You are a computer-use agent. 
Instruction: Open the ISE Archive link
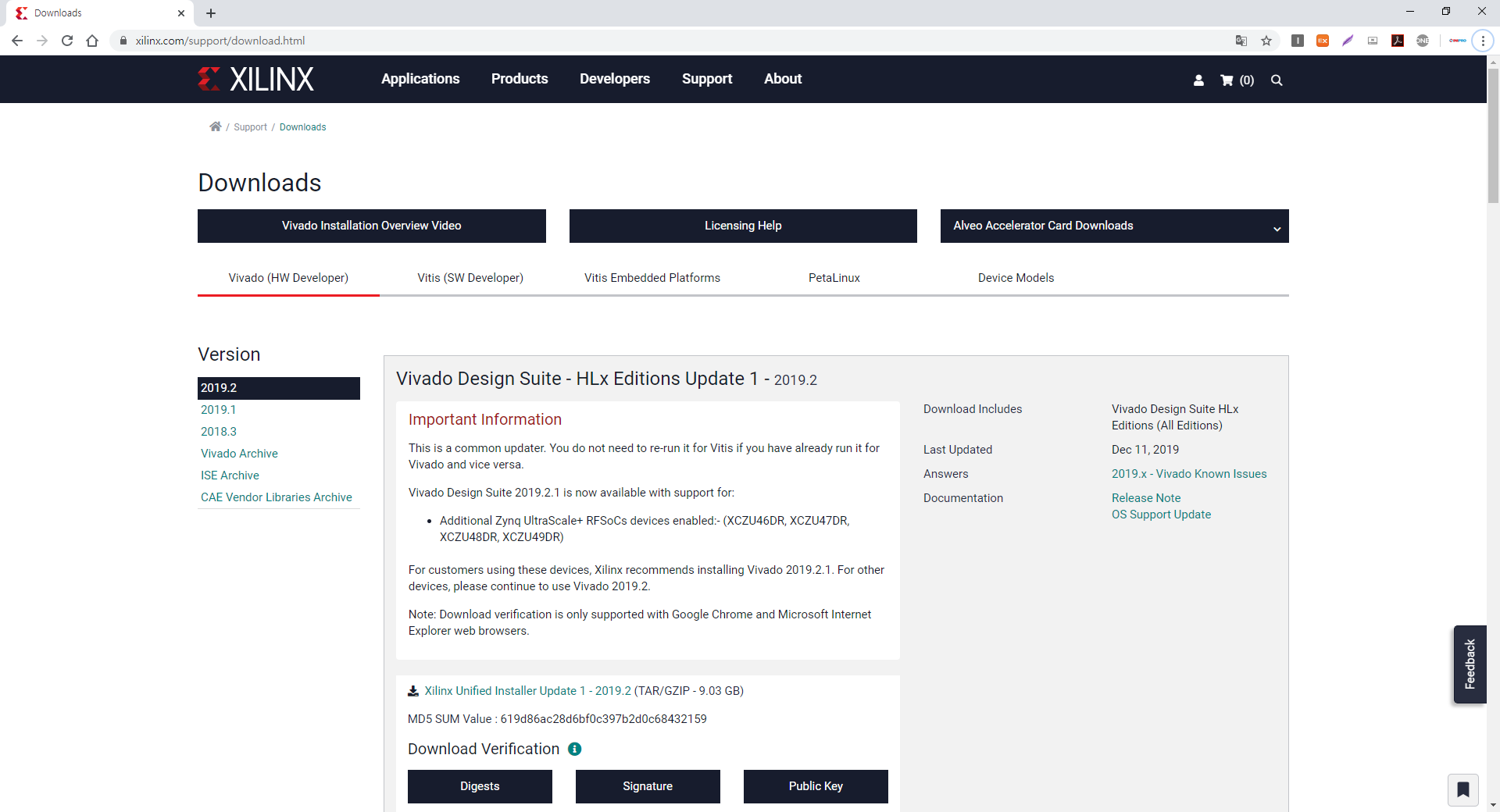point(230,475)
